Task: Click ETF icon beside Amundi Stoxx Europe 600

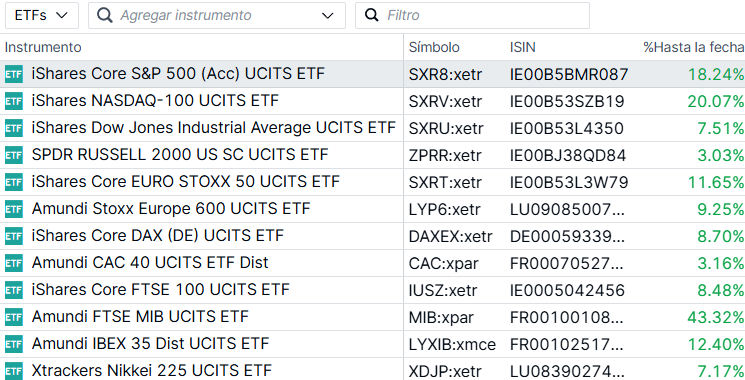Action: (14, 209)
